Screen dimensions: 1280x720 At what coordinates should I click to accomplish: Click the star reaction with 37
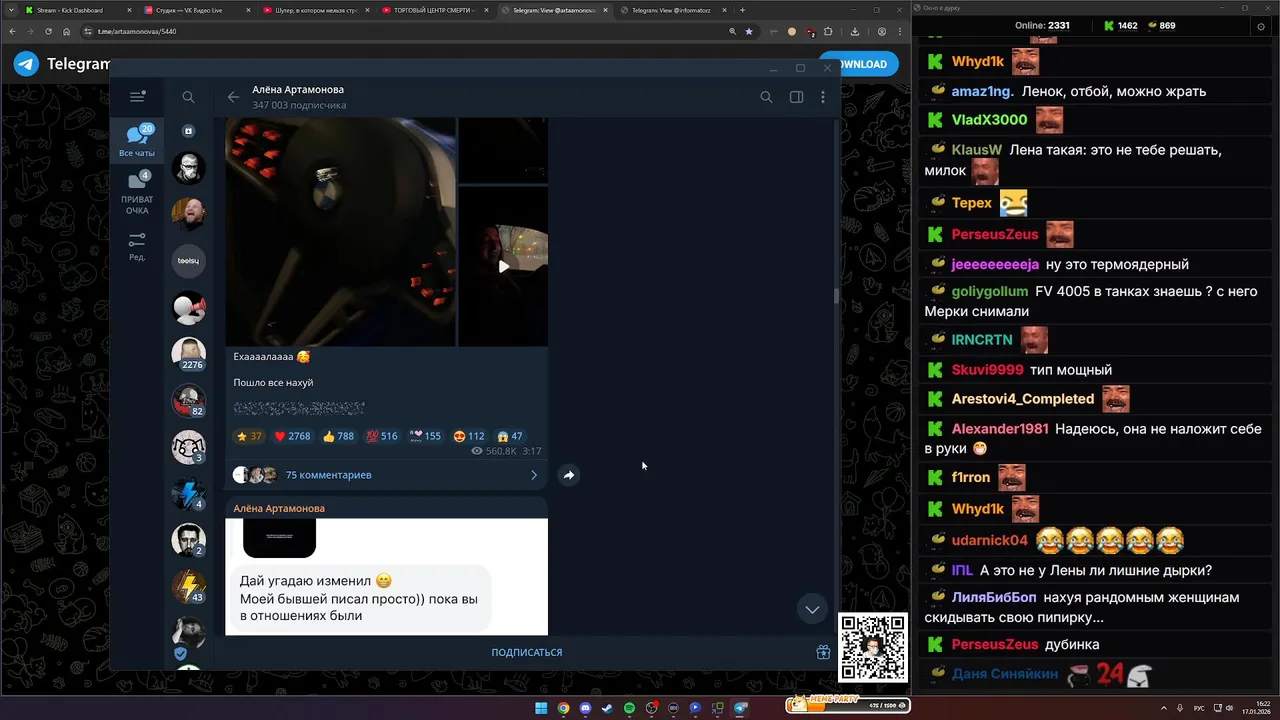[x=249, y=436]
